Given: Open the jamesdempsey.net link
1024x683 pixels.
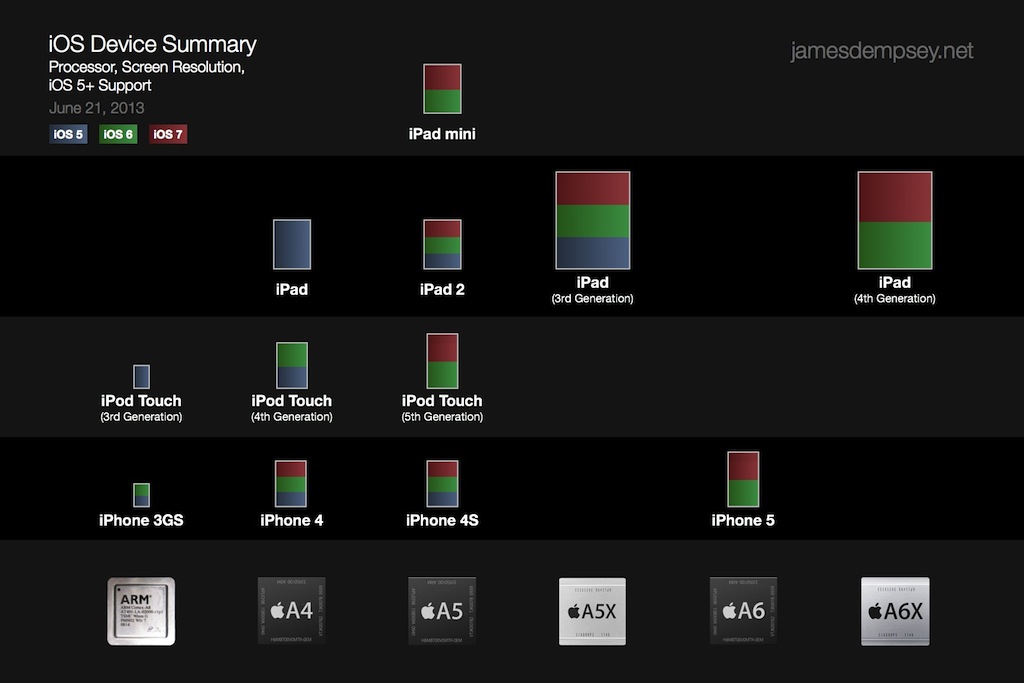Looking at the screenshot, I should [x=882, y=51].
